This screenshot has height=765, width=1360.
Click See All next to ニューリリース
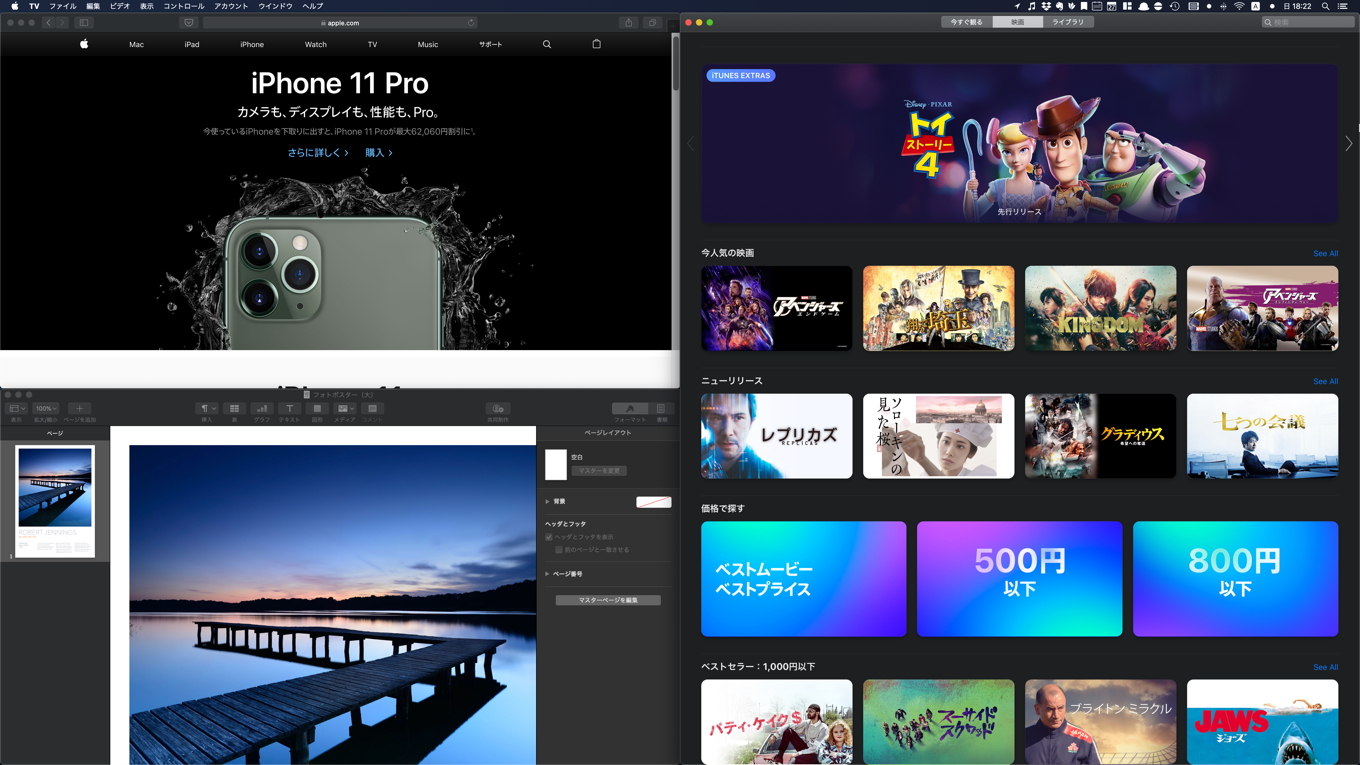tap(1325, 382)
